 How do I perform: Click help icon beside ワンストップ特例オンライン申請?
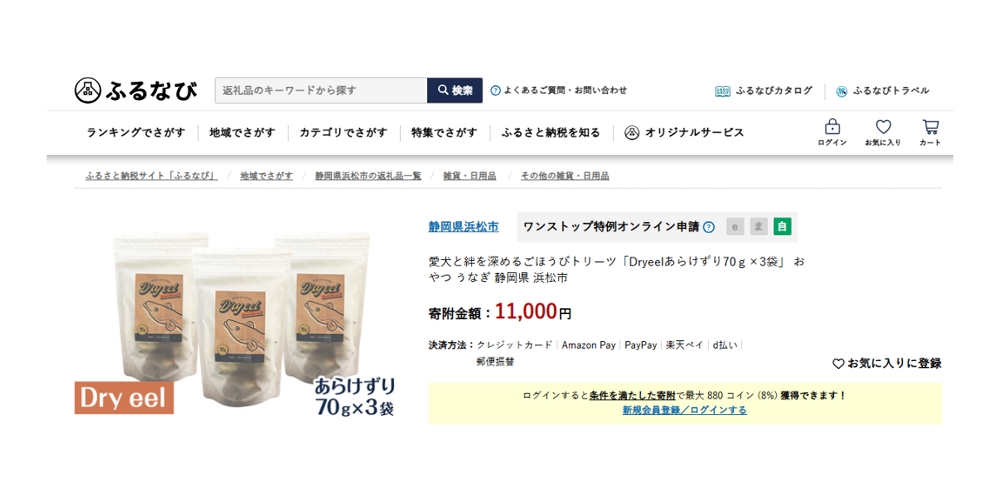[x=709, y=227]
